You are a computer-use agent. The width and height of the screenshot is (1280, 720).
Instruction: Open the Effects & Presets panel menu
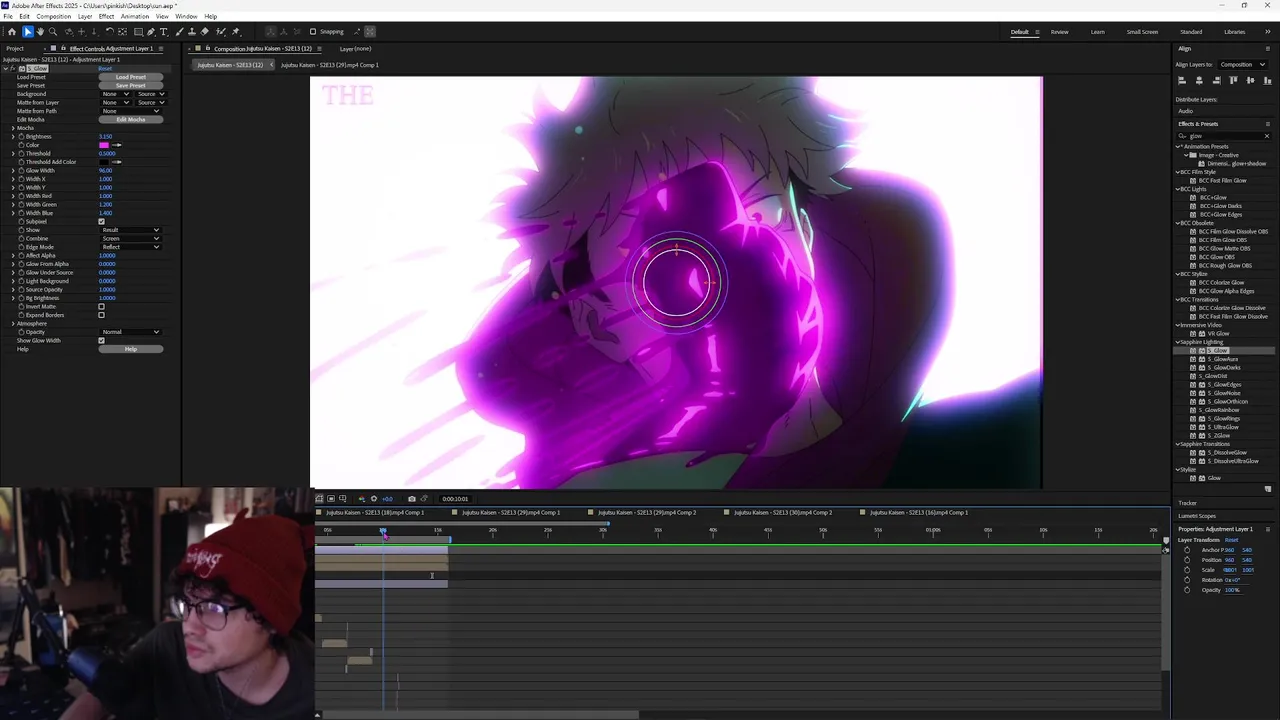point(1268,124)
